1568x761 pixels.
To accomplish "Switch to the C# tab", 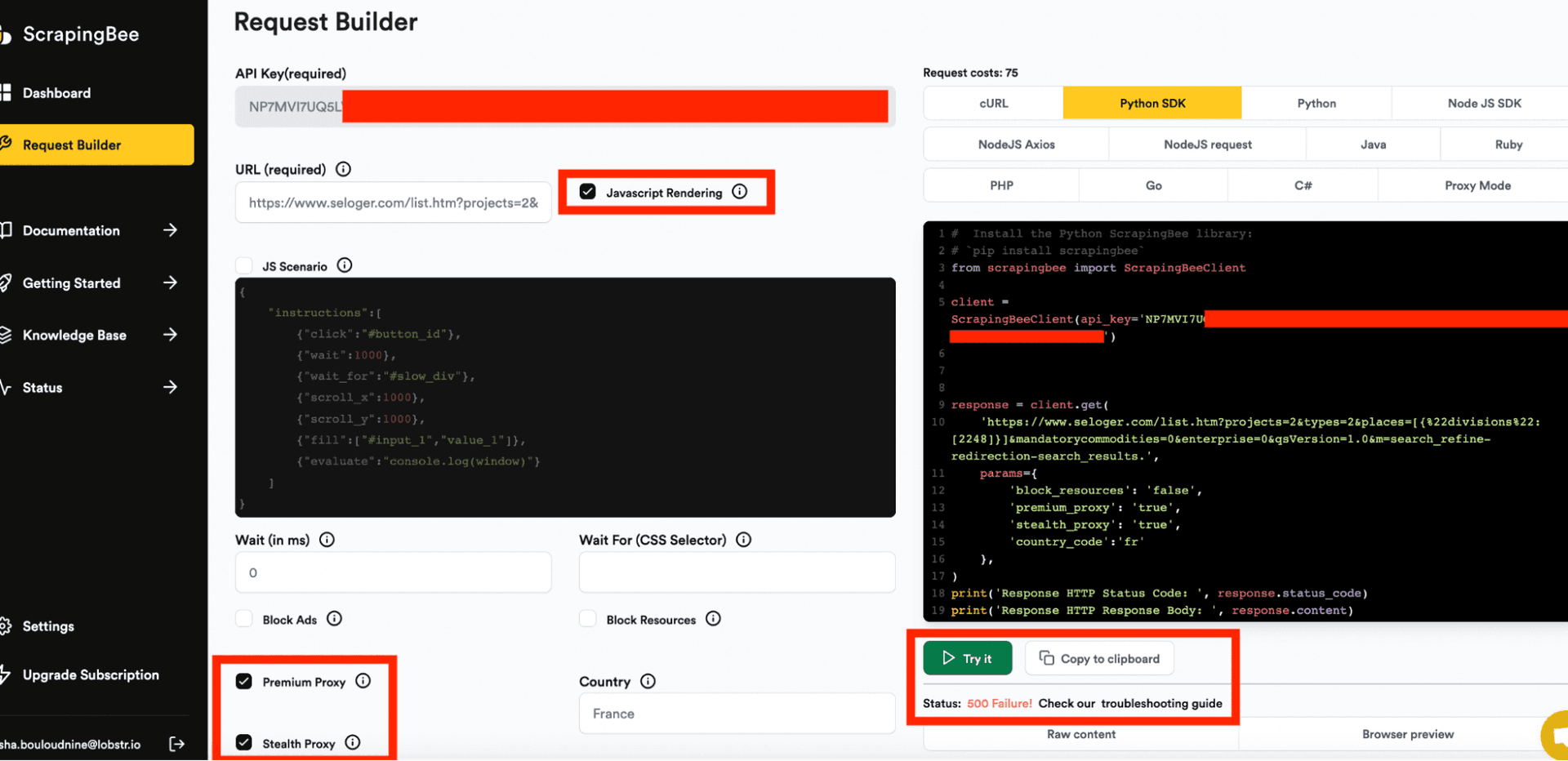I will [x=1303, y=185].
